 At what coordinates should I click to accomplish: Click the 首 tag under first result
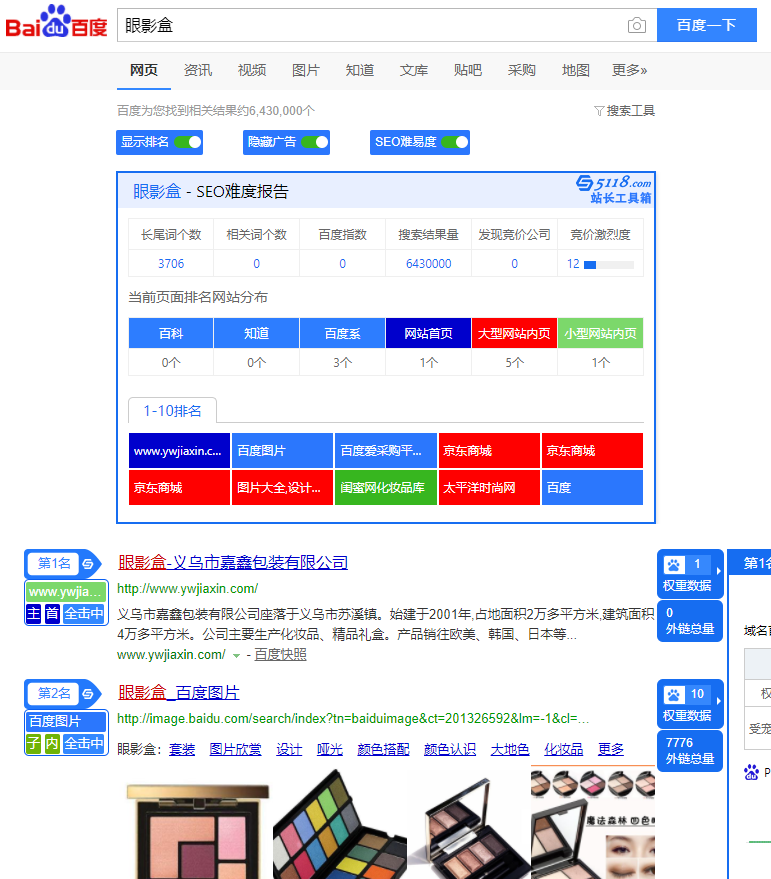(x=52, y=613)
